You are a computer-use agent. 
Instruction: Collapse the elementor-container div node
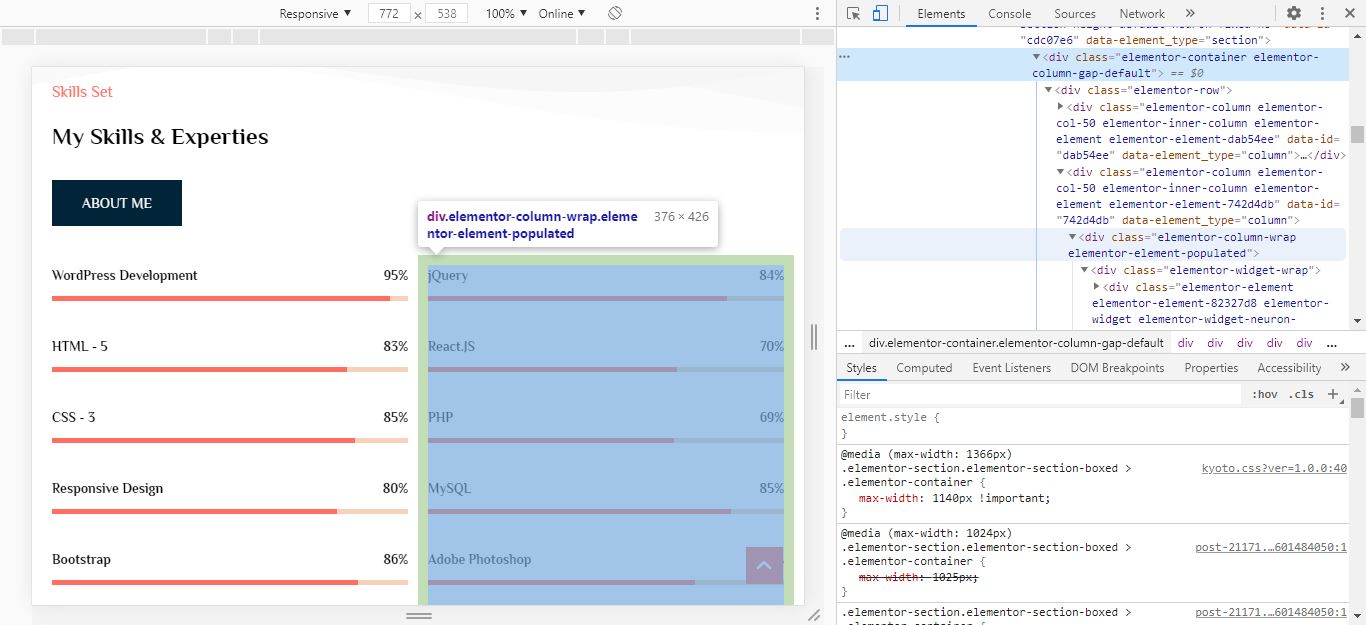pos(1037,57)
